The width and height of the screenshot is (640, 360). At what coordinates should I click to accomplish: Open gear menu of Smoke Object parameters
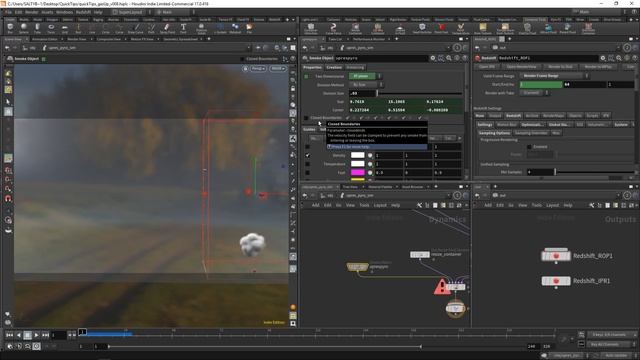click(x=433, y=58)
